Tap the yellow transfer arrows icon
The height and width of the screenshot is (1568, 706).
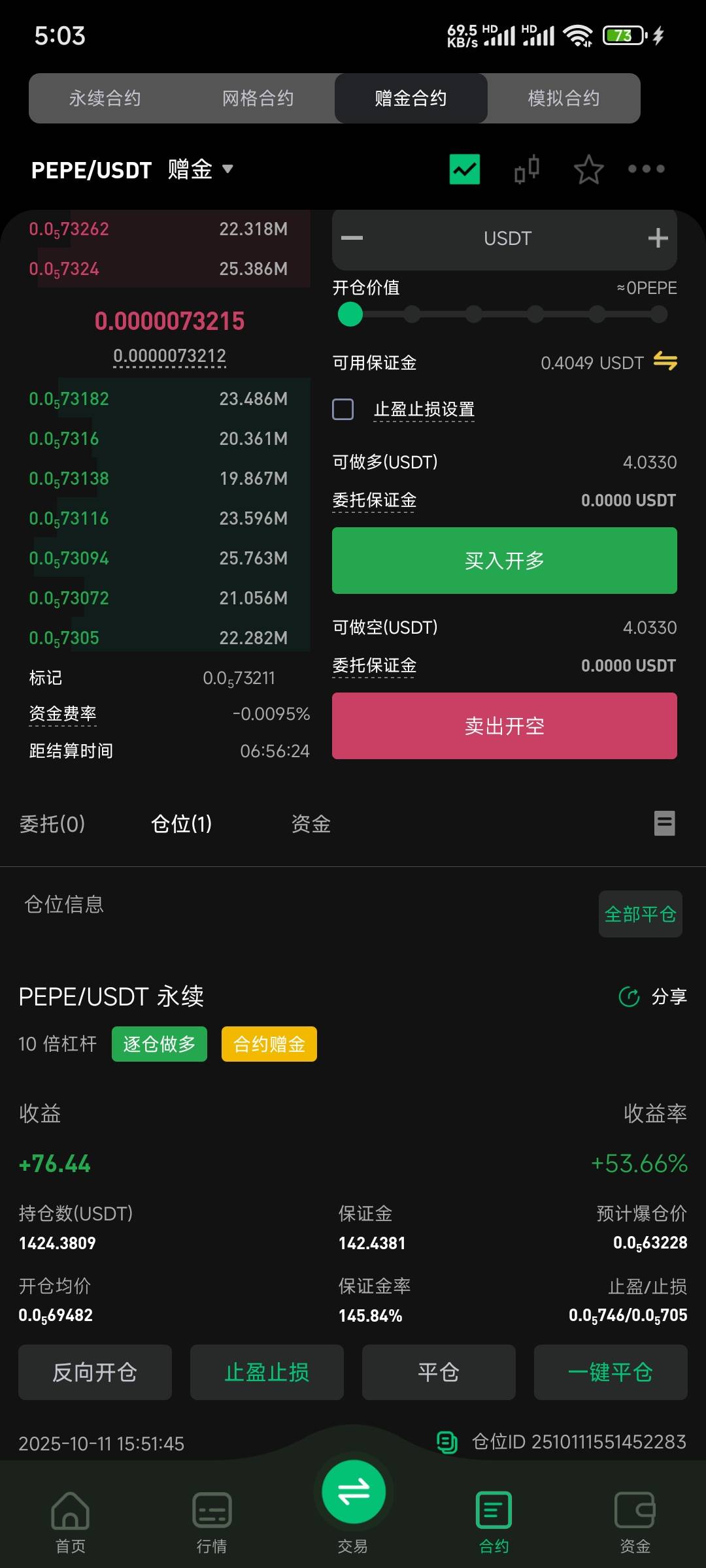tap(665, 361)
